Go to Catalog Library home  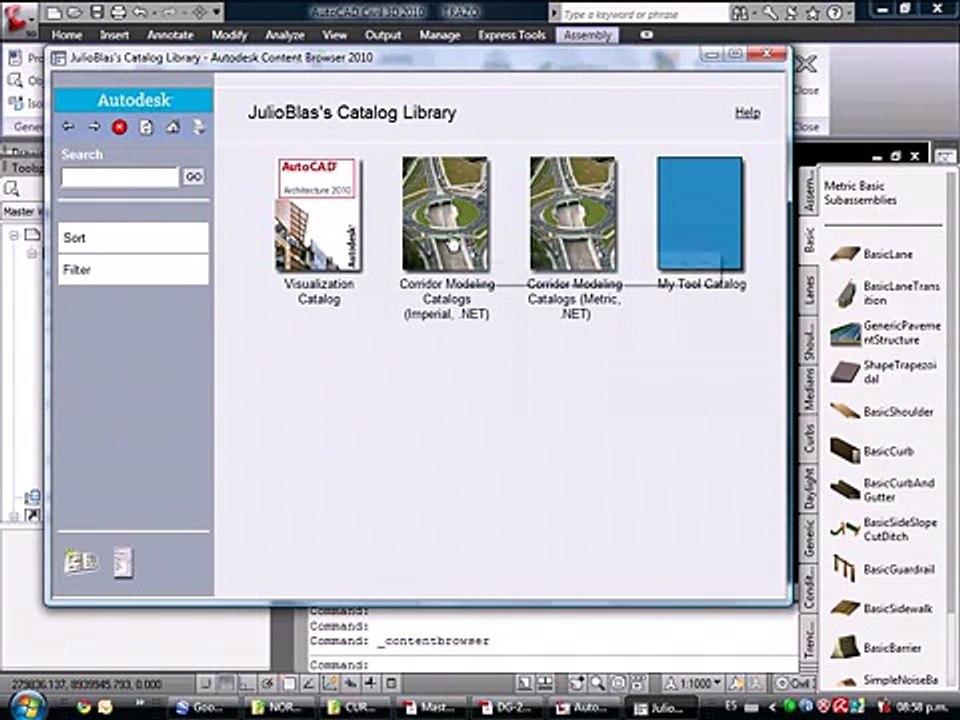(x=173, y=127)
